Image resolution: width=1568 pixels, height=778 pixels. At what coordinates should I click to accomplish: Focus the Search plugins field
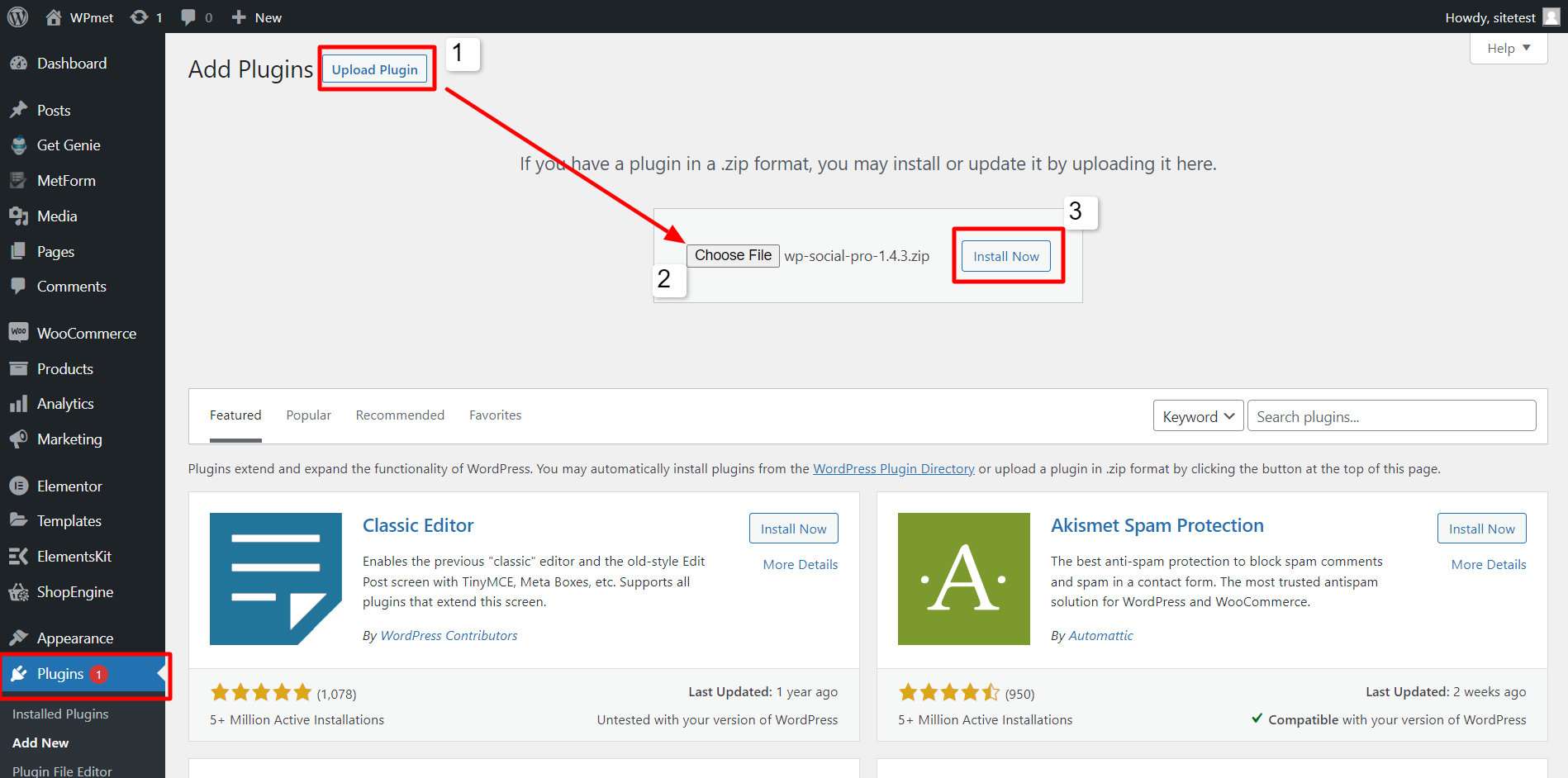(x=1391, y=416)
